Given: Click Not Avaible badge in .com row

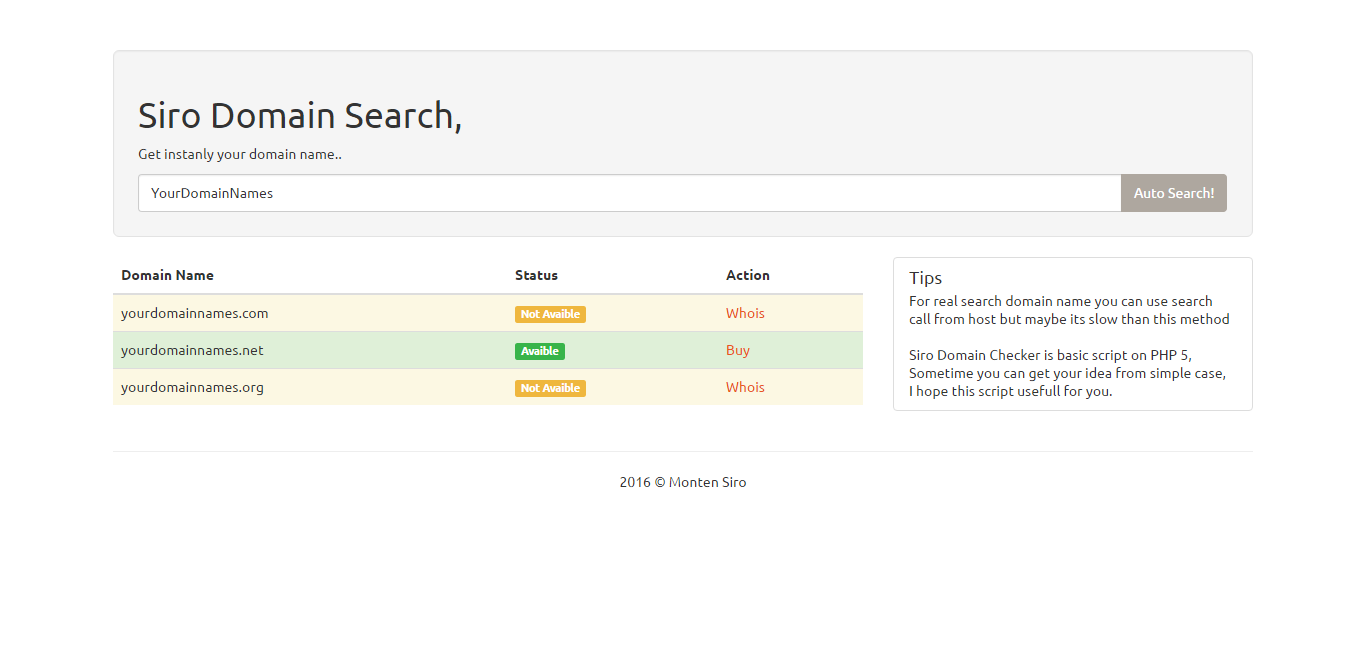Looking at the screenshot, I should tap(550, 314).
